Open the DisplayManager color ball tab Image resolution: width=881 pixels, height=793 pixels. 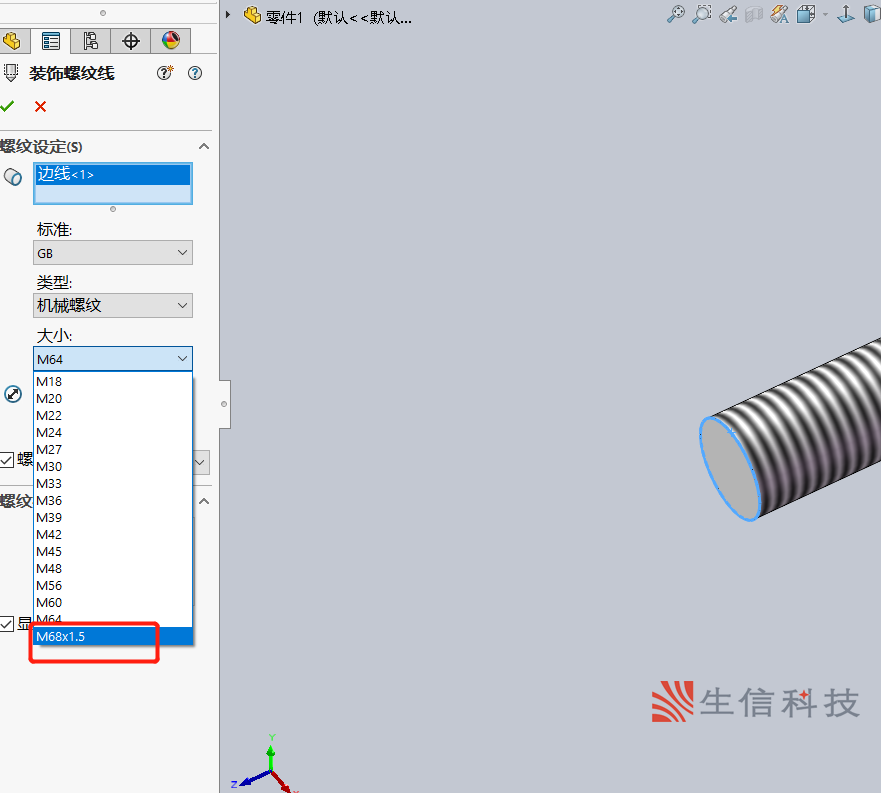click(171, 41)
